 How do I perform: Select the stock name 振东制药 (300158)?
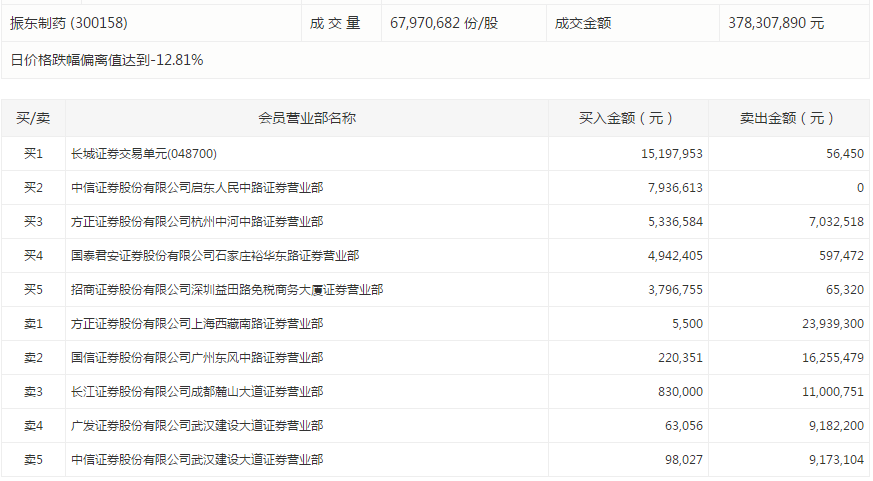[x=68, y=23]
